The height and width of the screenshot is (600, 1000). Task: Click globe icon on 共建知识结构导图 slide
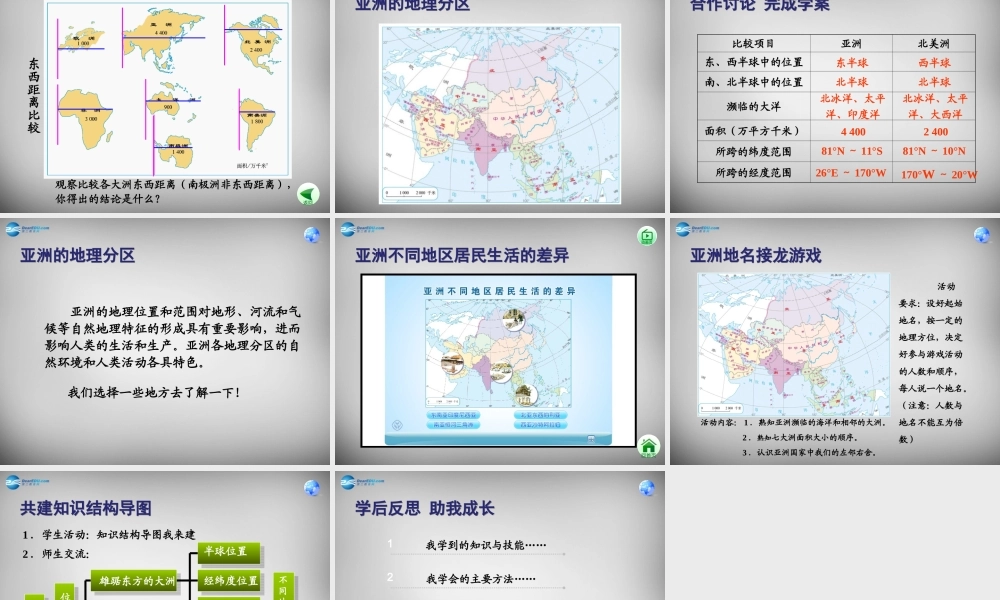pyautogui.click(x=312, y=488)
